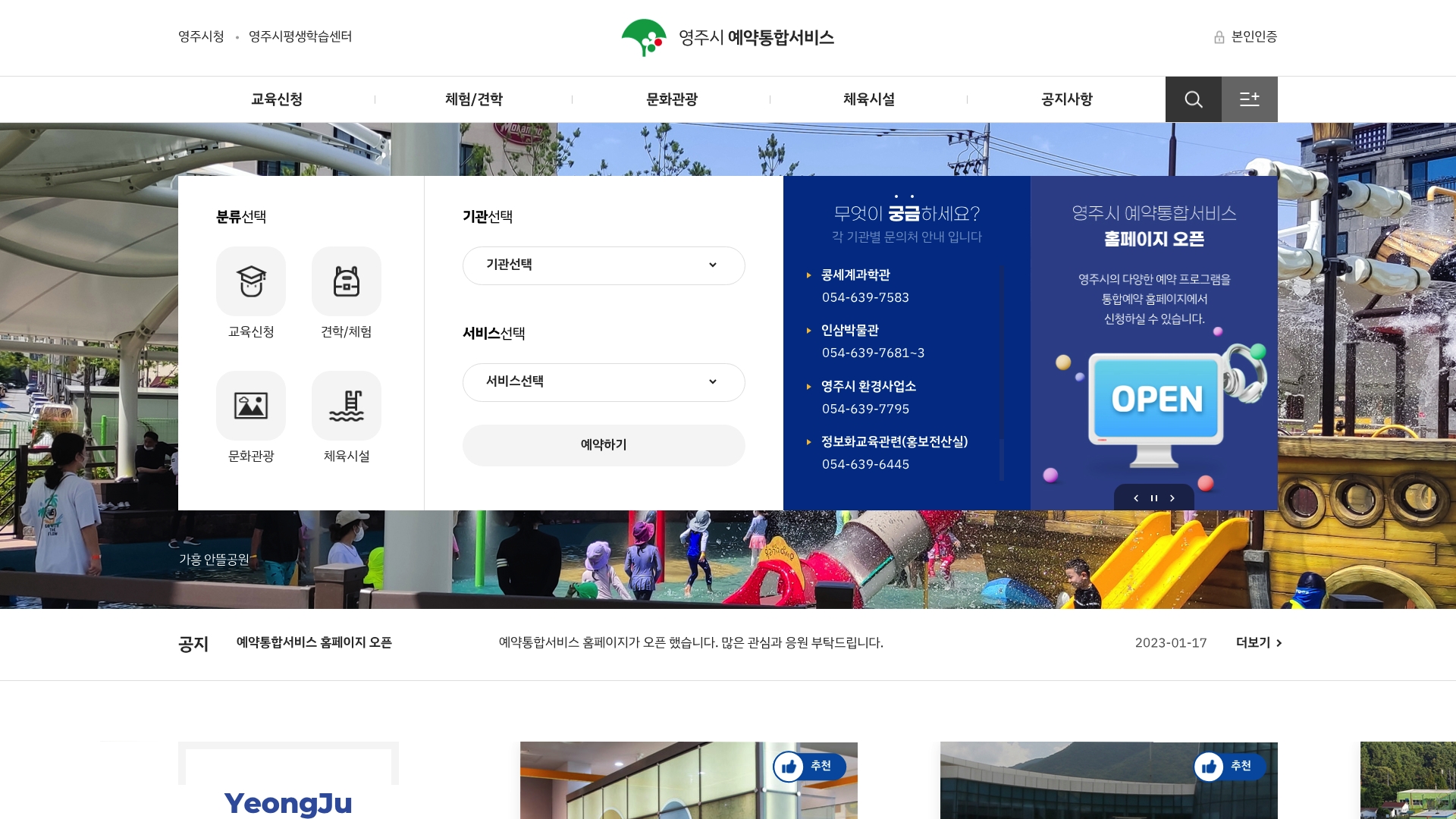Open the notice 예약통합서비스 홈페이지 오픈
Image resolution: width=1456 pixels, height=819 pixels.
tap(314, 642)
